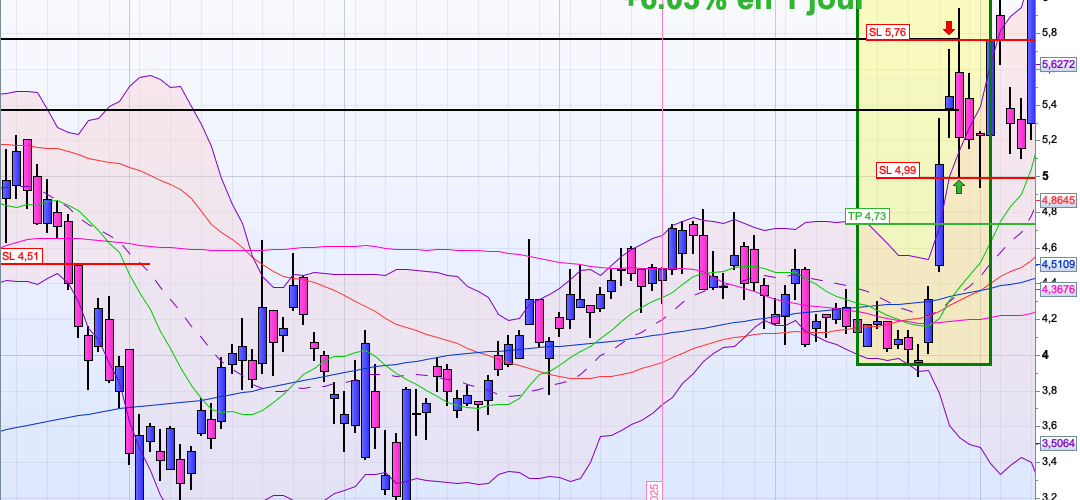Click the 5,4 price axis value
Screen dimensions: 1080x500
(1050, 105)
